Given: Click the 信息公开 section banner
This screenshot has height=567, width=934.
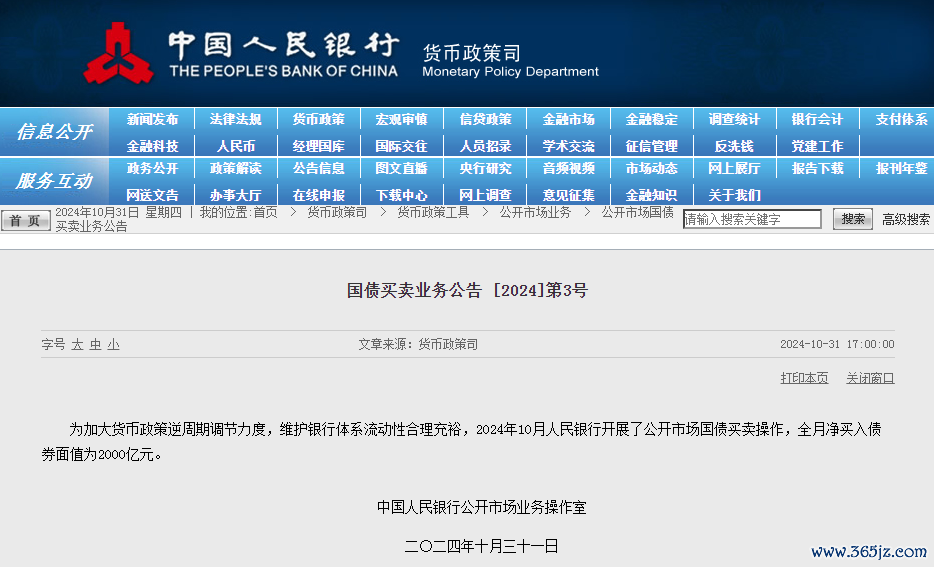Looking at the screenshot, I should click(x=54, y=132).
